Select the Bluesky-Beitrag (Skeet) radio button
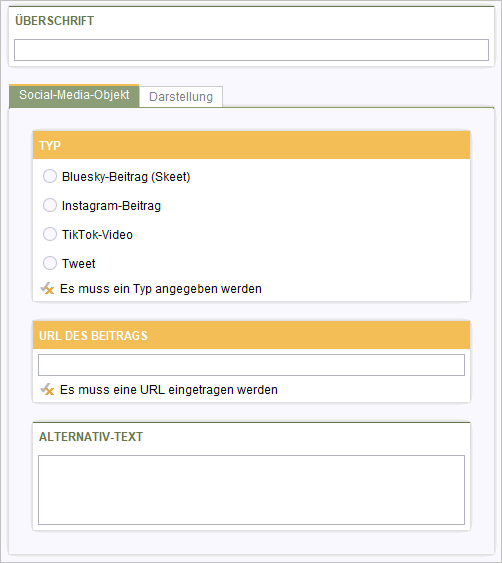 (x=50, y=176)
